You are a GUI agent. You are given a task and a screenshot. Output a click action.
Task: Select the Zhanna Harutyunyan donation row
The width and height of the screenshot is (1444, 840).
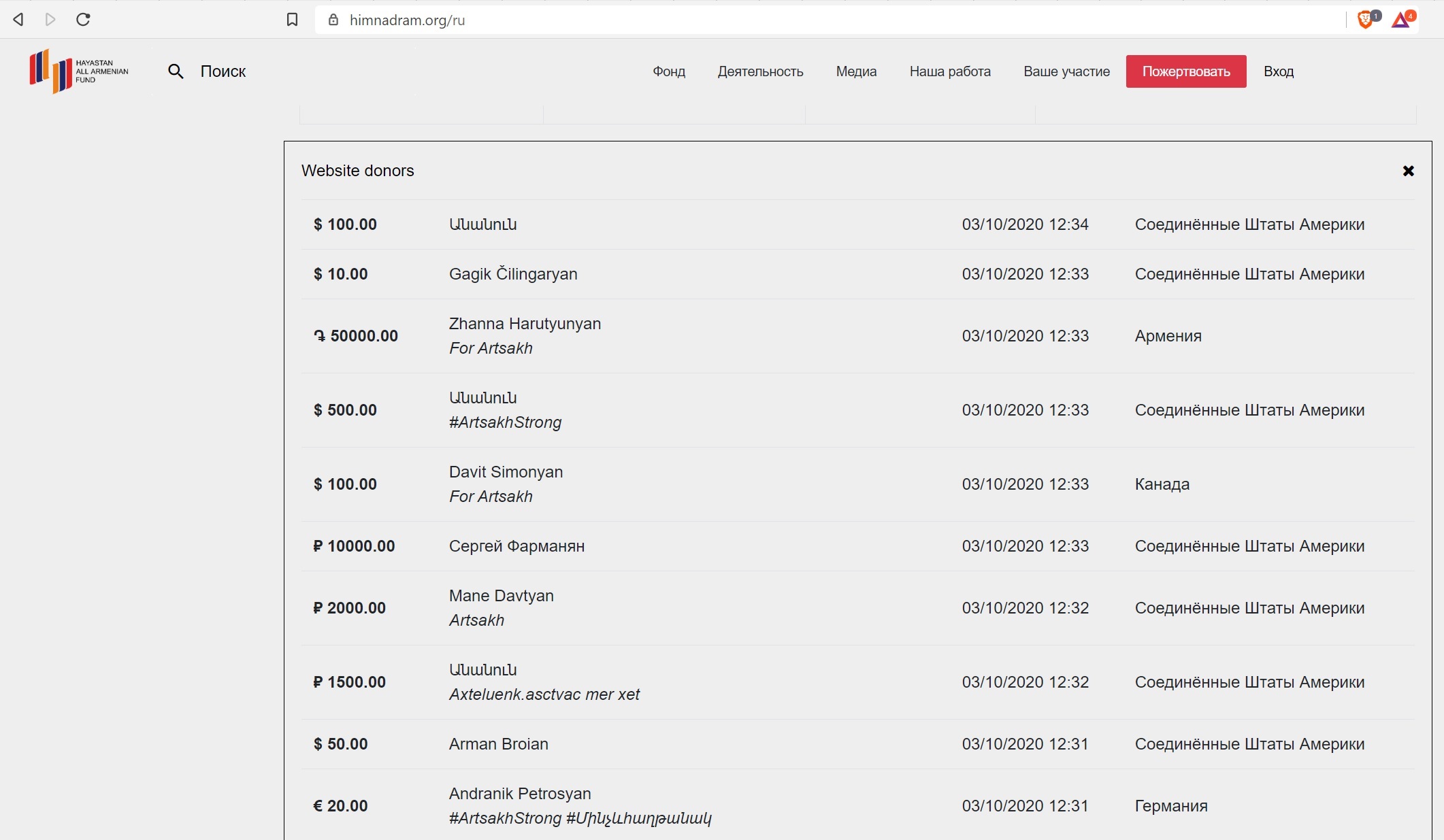pyautogui.click(x=857, y=336)
